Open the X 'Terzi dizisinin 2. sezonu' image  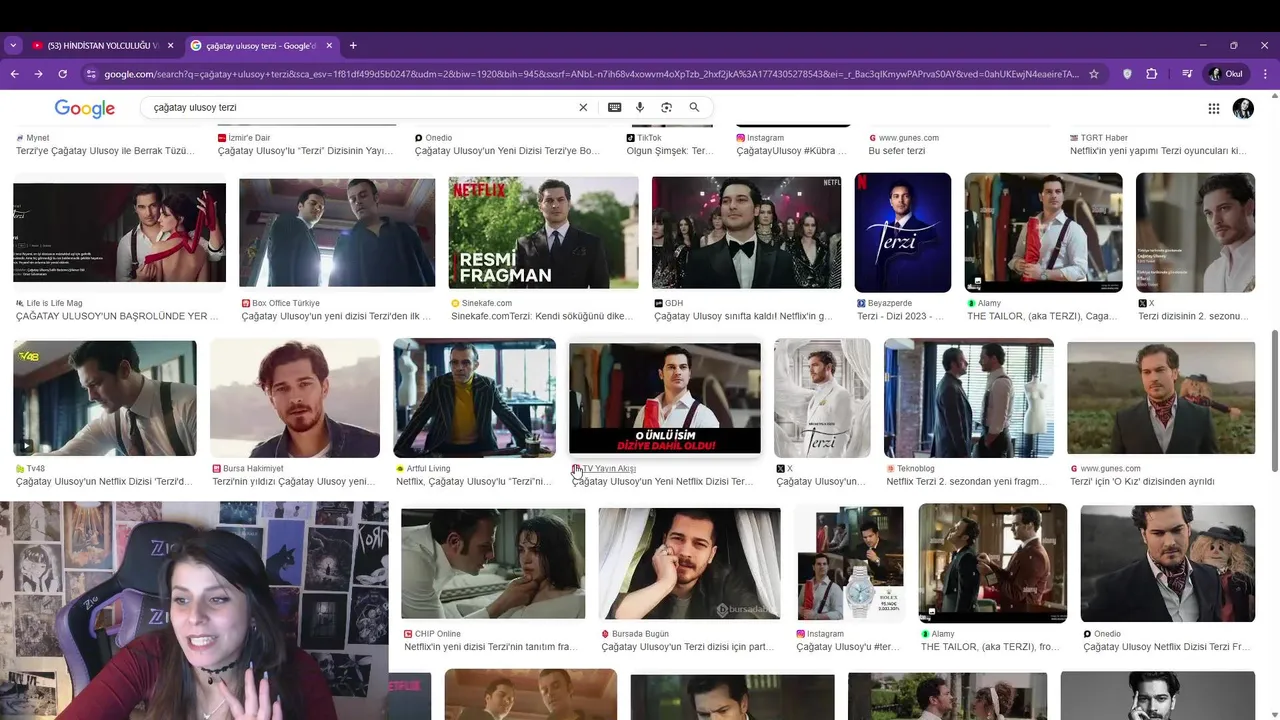(1195, 233)
